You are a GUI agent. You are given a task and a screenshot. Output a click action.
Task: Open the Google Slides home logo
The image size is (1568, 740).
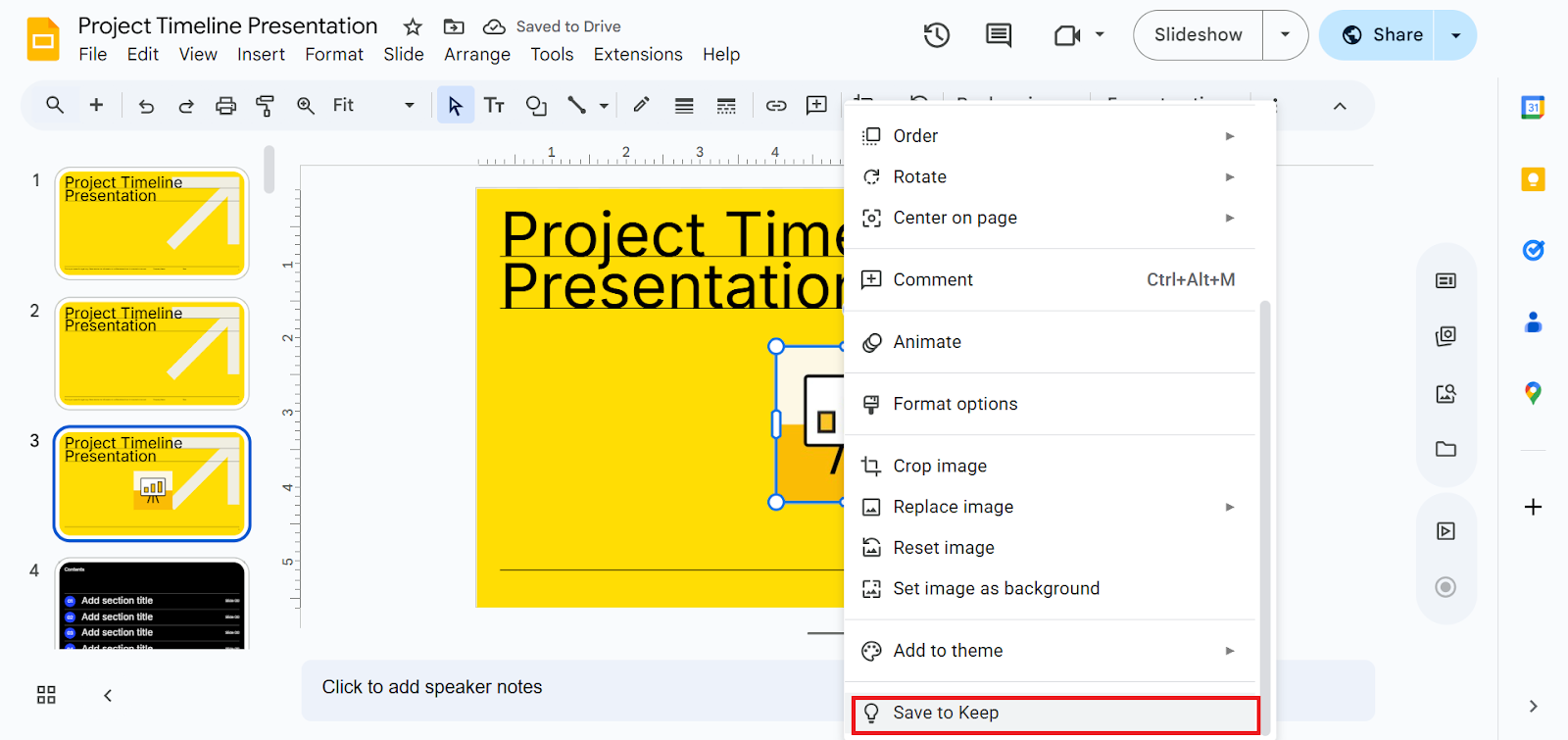[x=43, y=39]
